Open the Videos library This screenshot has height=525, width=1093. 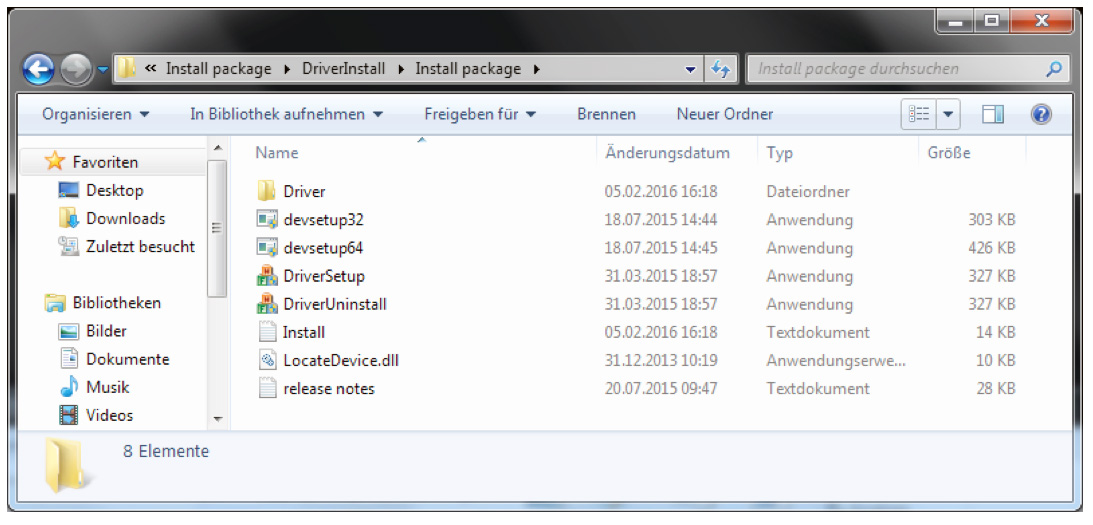109,415
